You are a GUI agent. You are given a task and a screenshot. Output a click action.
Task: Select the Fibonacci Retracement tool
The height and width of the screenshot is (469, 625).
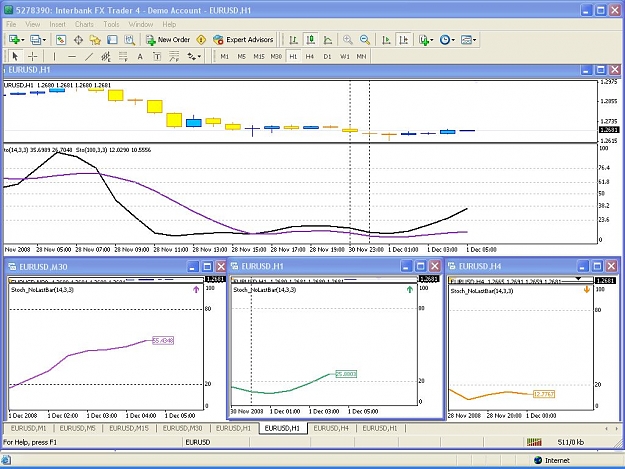click(123, 57)
